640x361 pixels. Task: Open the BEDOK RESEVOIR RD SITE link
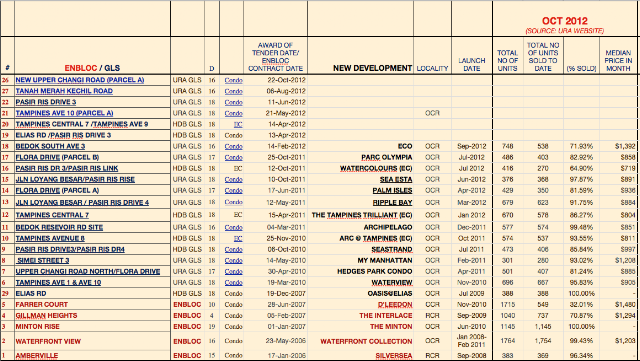[x=59, y=227]
